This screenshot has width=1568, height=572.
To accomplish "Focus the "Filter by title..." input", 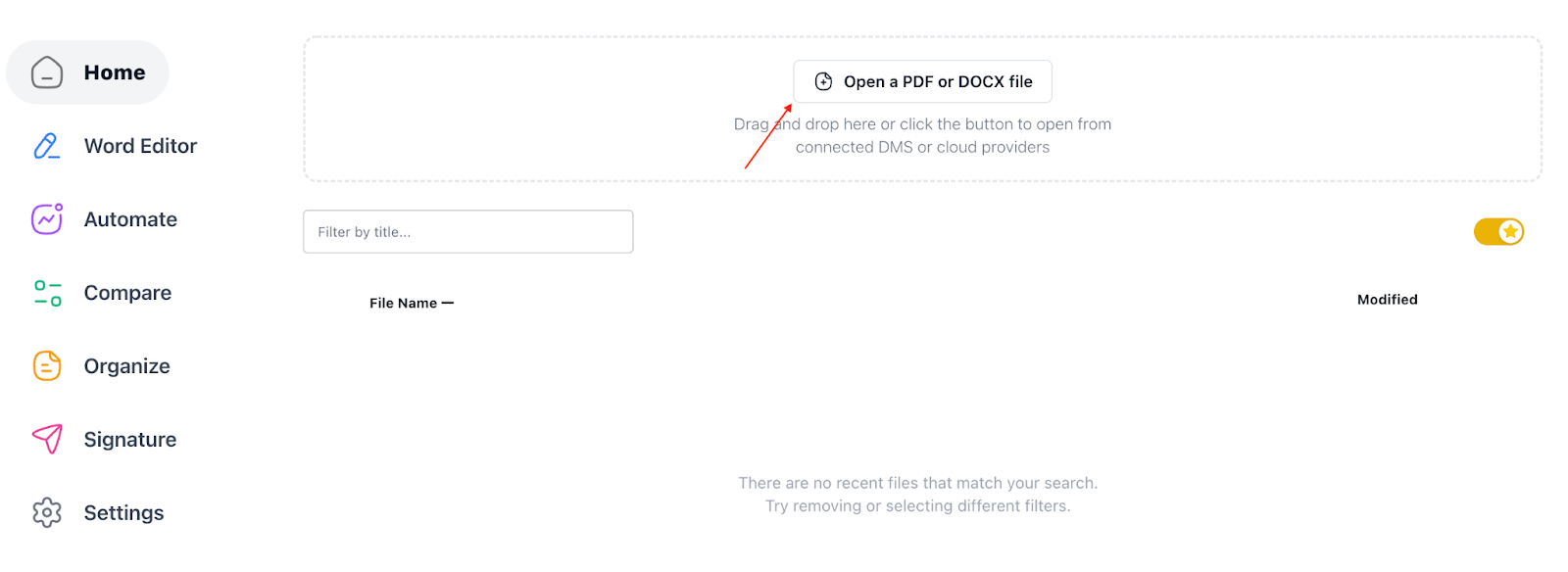I will [467, 232].
